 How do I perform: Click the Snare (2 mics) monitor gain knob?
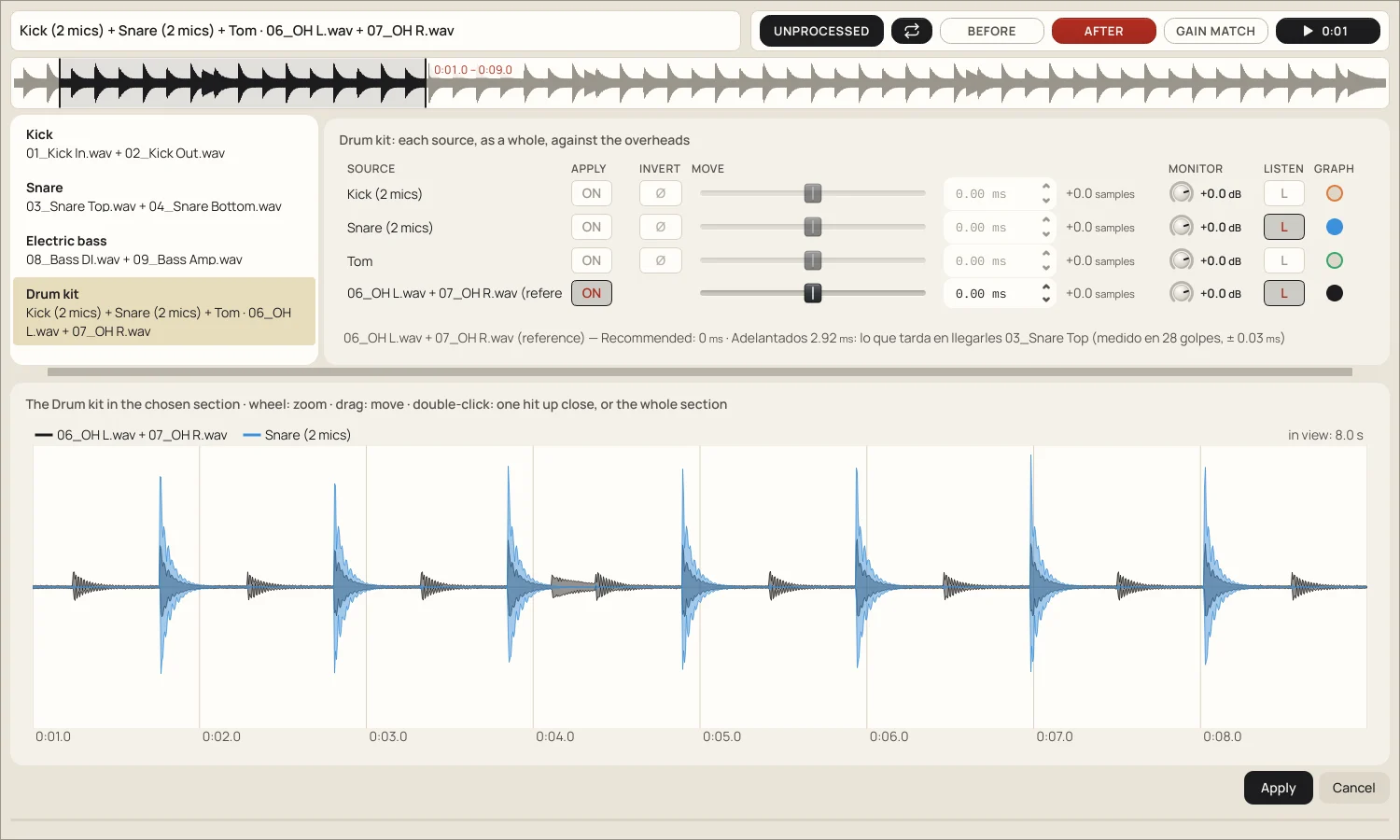pos(1182,227)
